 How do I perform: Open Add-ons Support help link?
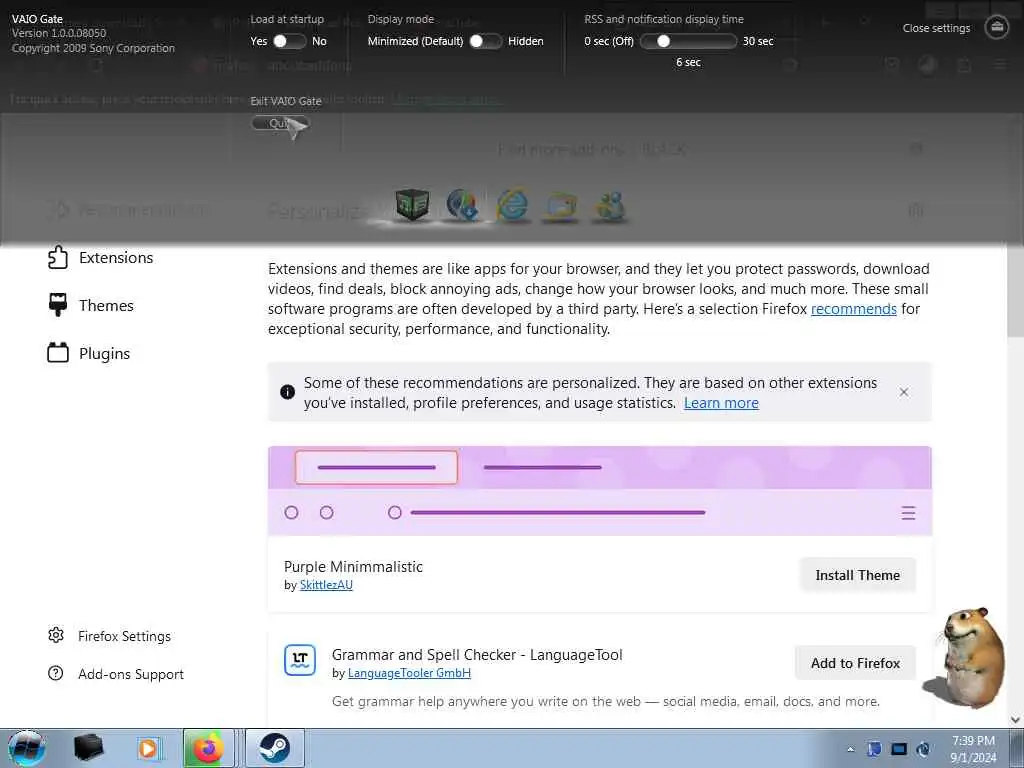pyautogui.click(x=116, y=674)
